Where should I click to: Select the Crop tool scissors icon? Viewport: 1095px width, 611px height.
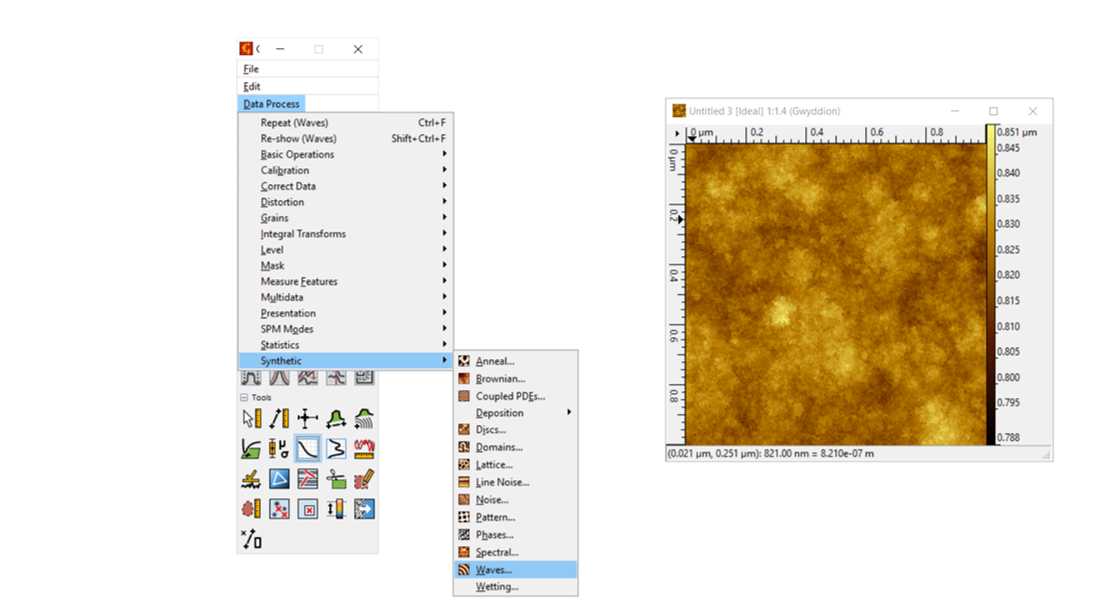click(x=336, y=479)
